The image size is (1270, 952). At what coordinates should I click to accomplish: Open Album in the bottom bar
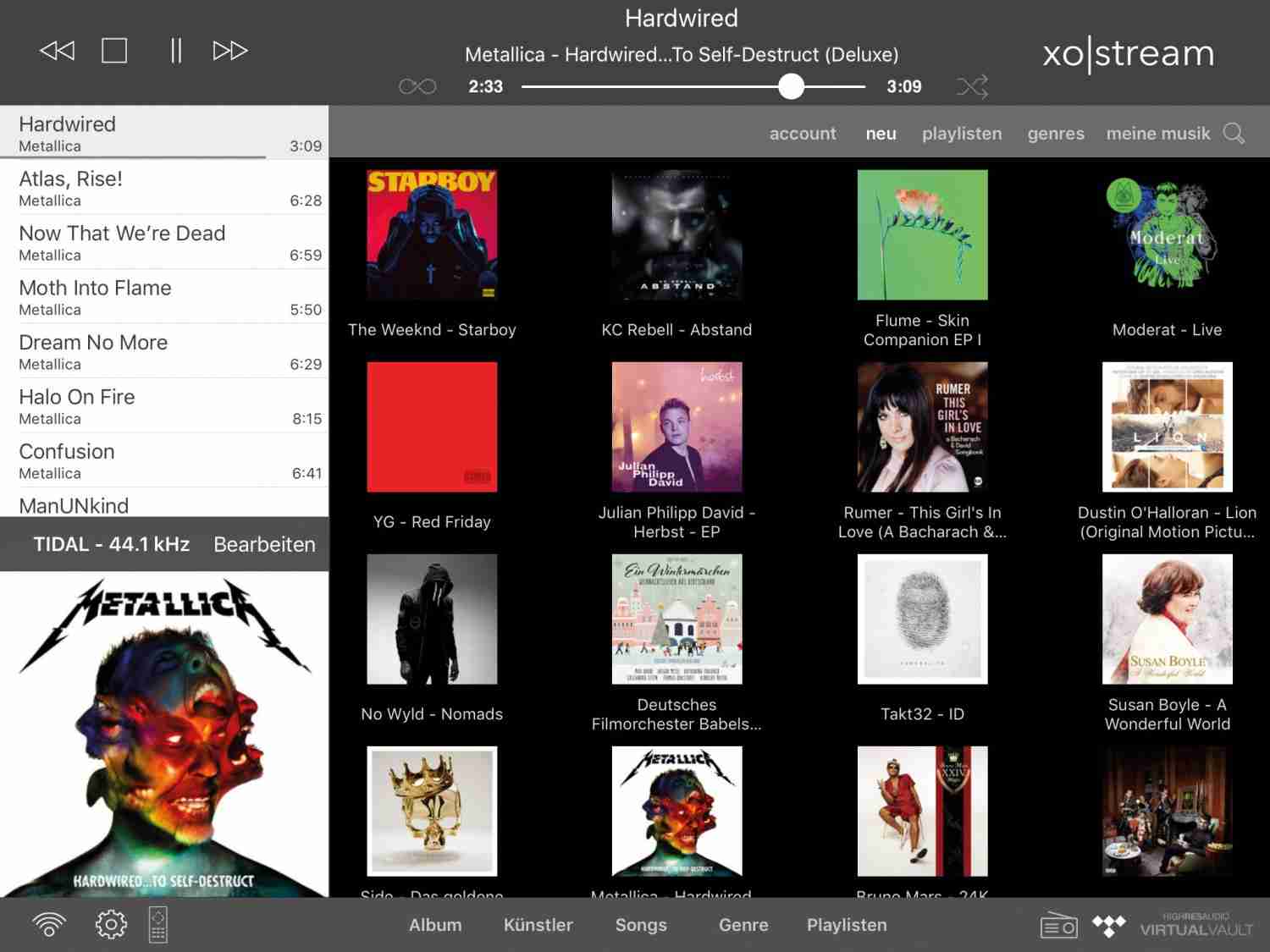coord(435,925)
